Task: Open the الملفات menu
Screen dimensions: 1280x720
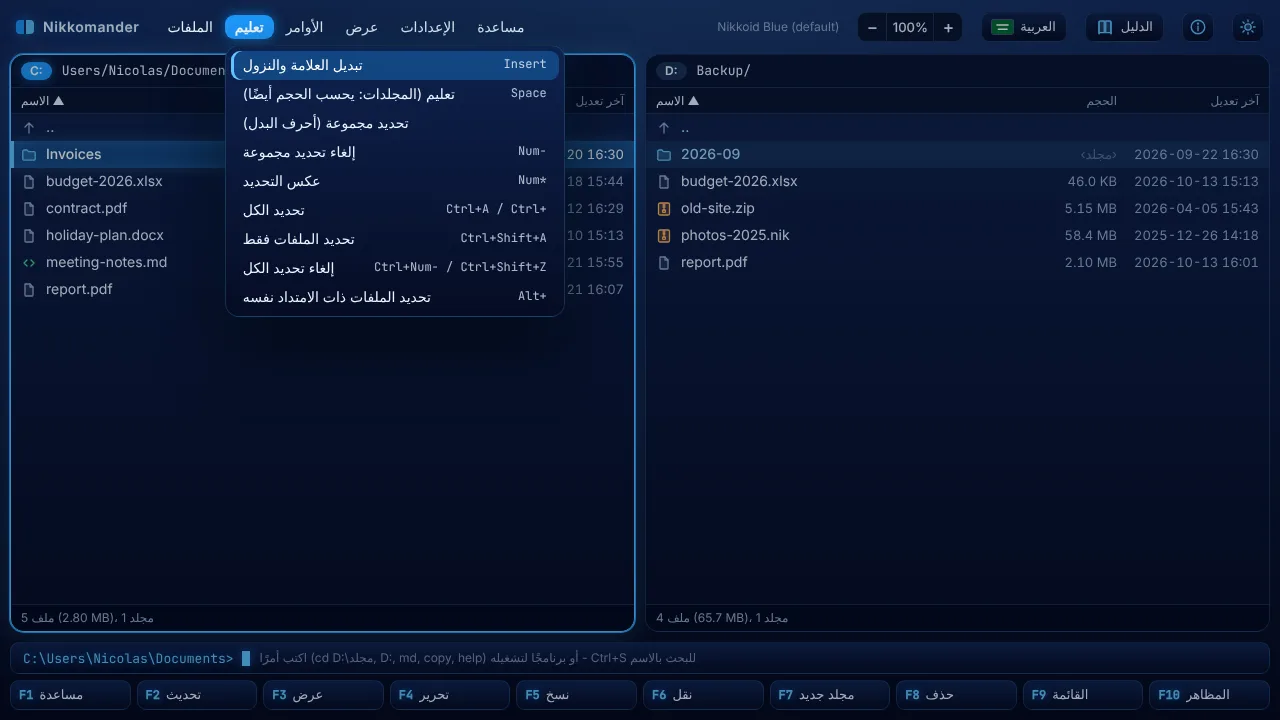Action: click(190, 27)
